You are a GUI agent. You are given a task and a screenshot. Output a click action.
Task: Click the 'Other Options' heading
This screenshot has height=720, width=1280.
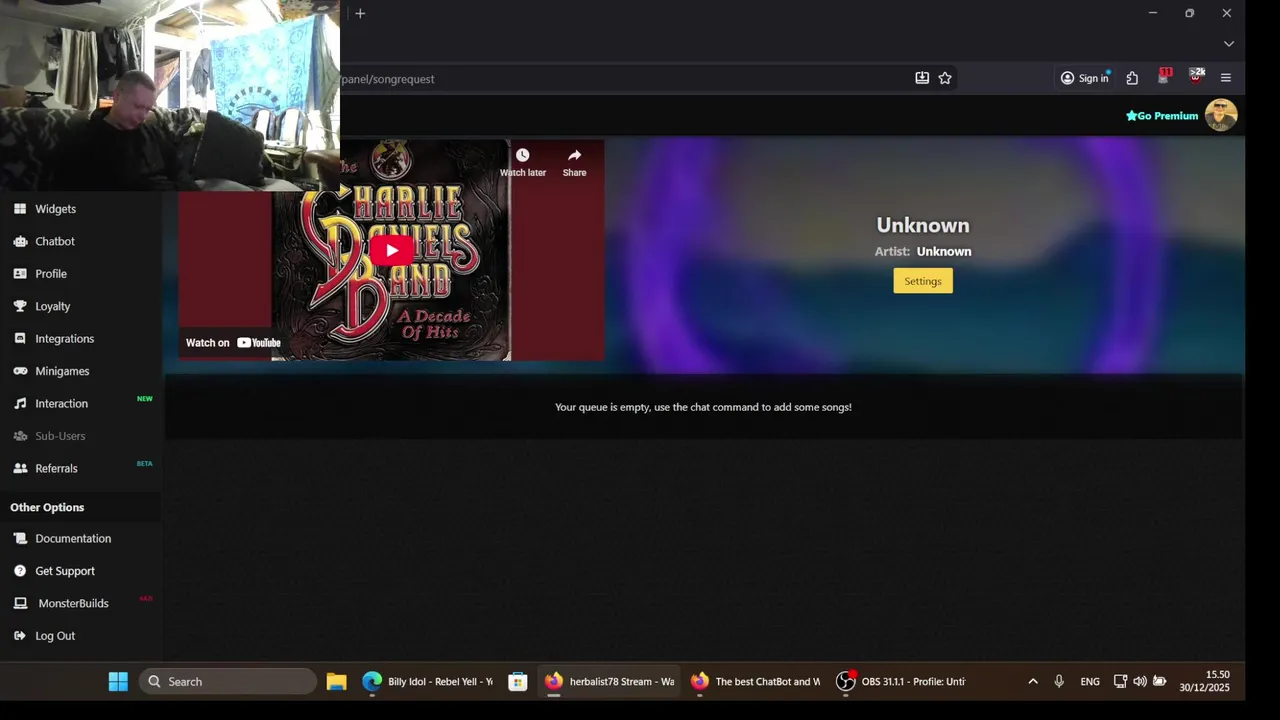point(47,508)
